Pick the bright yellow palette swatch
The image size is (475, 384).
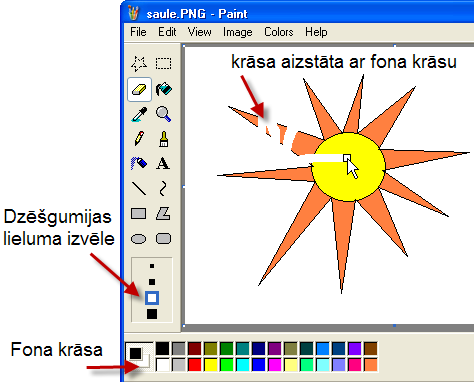(x=211, y=365)
